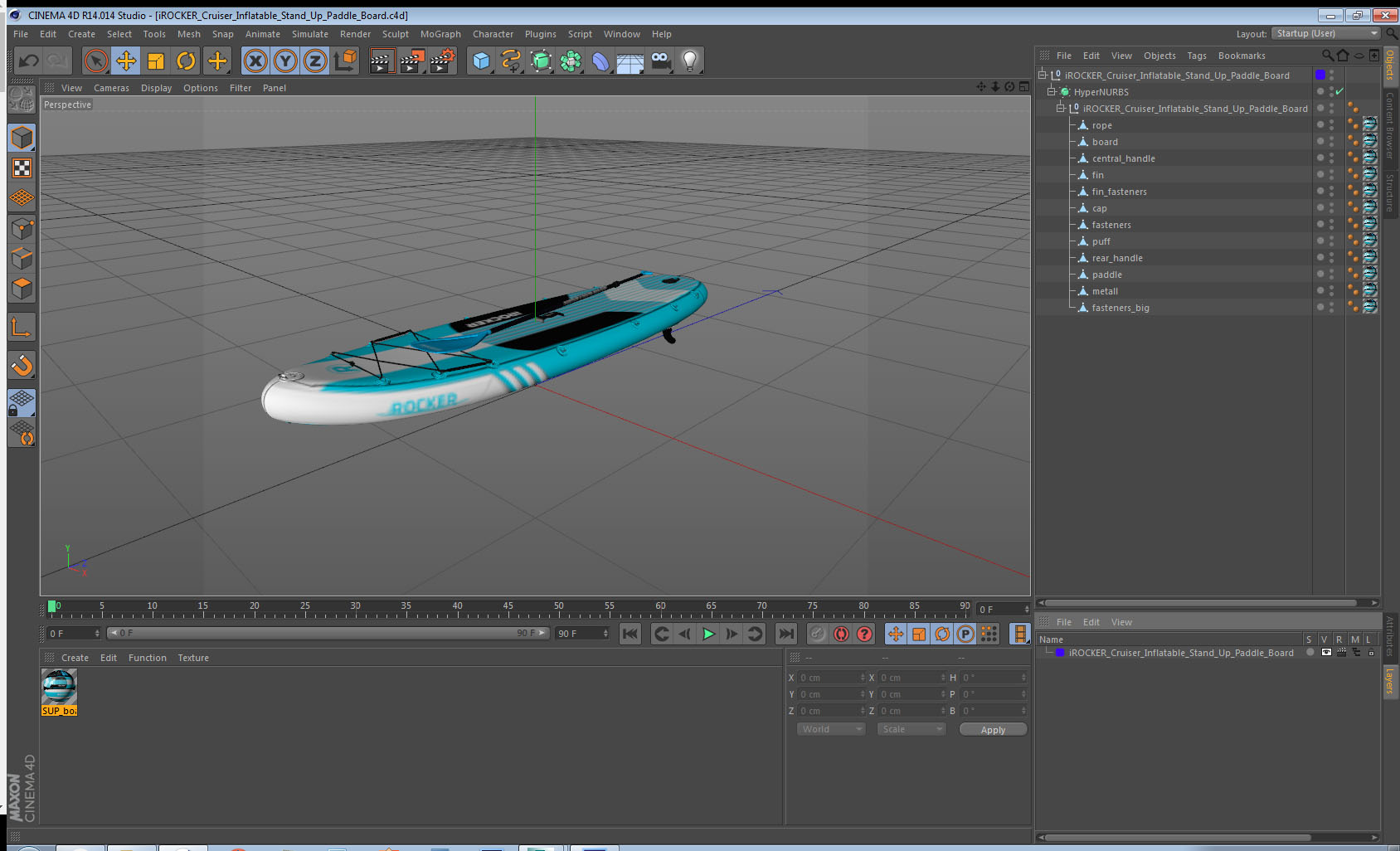Viewport: 1400px width, 851px height.
Task: Toggle the X axis lock
Action: tap(255, 61)
